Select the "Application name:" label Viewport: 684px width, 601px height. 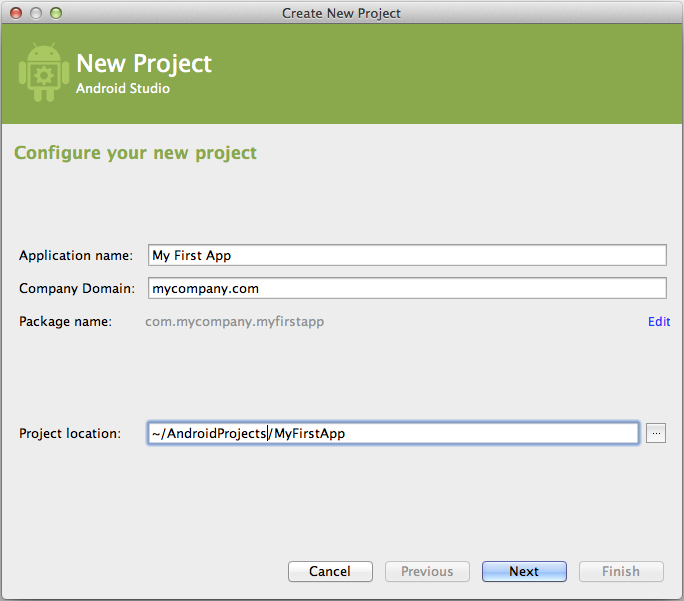76,256
